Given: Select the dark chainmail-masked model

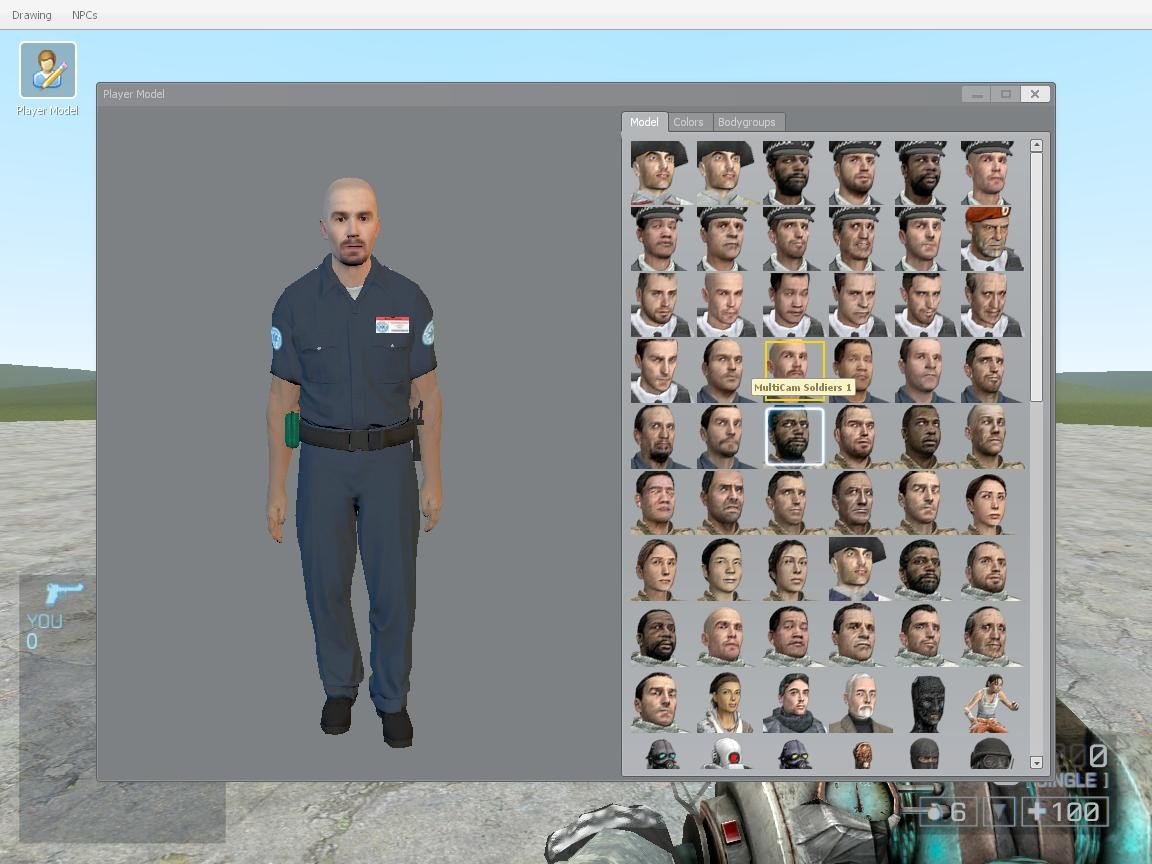Looking at the screenshot, I should click(924, 703).
